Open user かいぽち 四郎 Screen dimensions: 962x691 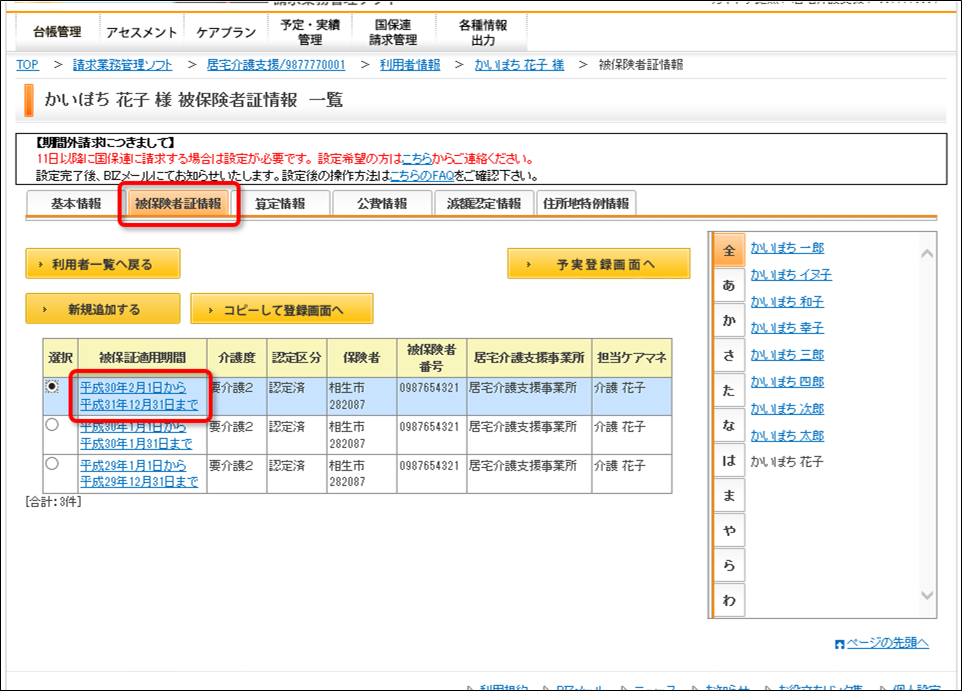(787, 382)
